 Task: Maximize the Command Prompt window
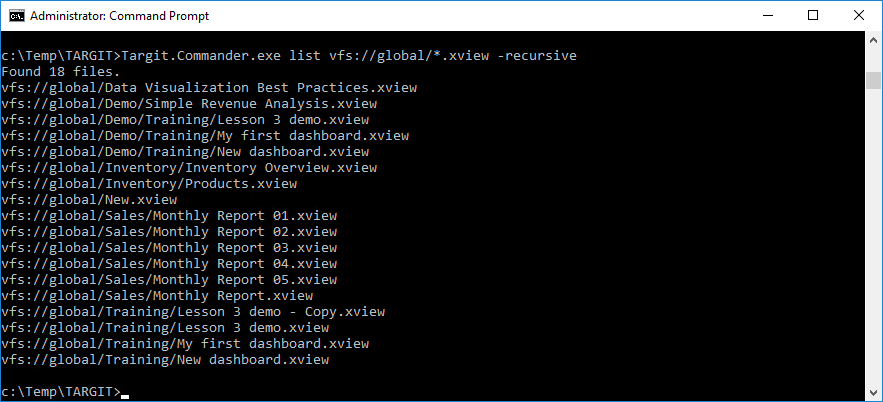pos(813,15)
